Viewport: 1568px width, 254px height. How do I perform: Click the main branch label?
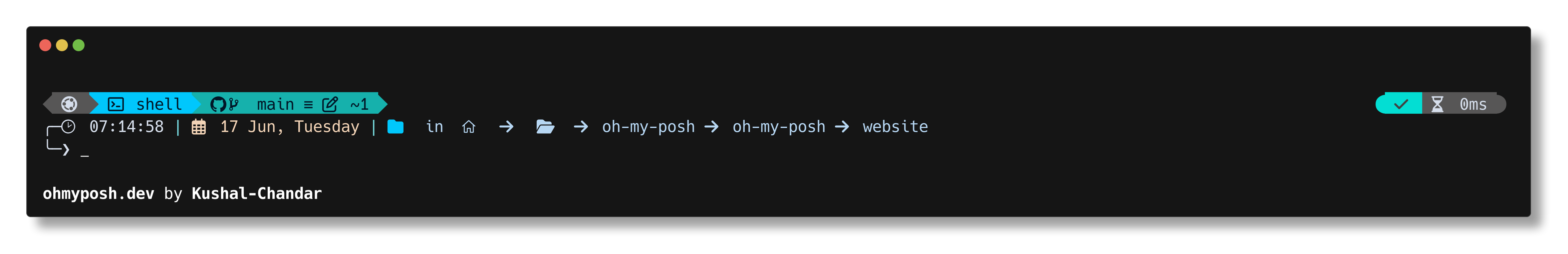click(x=275, y=104)
